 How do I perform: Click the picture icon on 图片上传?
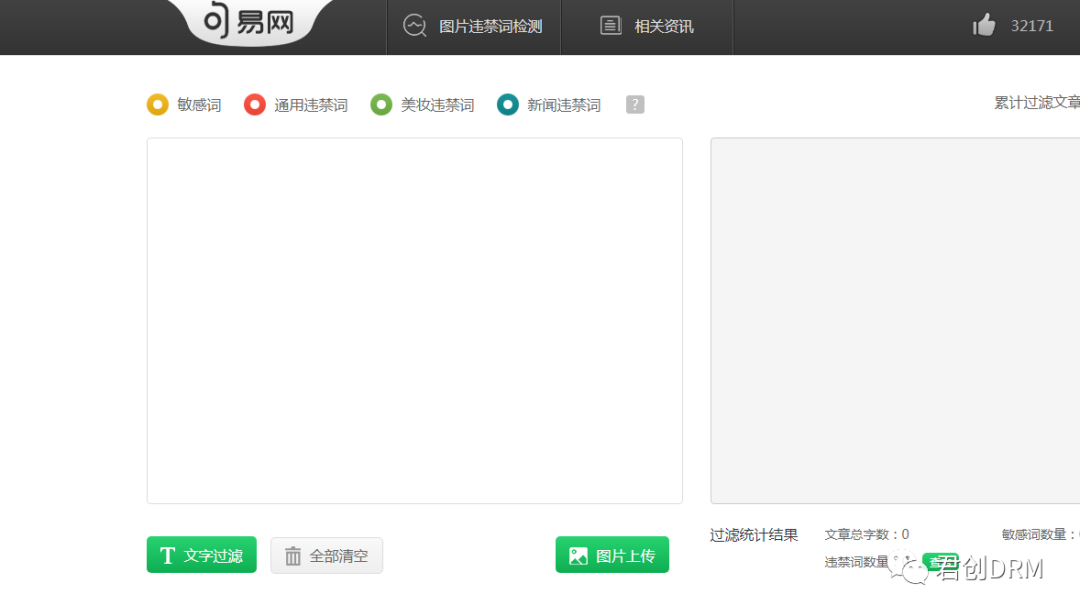pos(578,554)
